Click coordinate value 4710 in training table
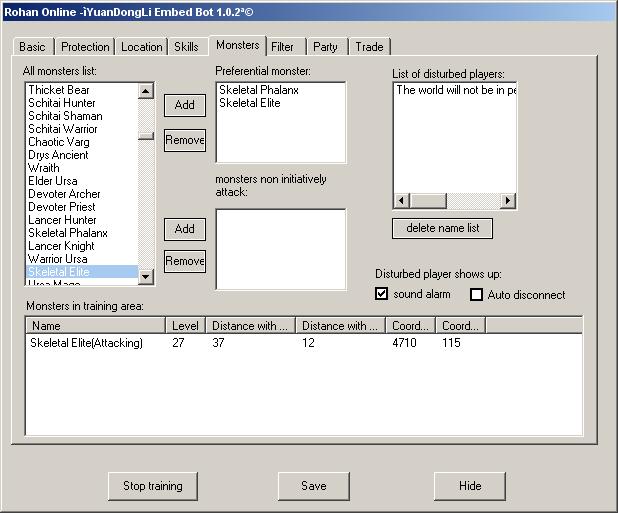The width and height of the screenshot is (618, 513). pos(404,343)
